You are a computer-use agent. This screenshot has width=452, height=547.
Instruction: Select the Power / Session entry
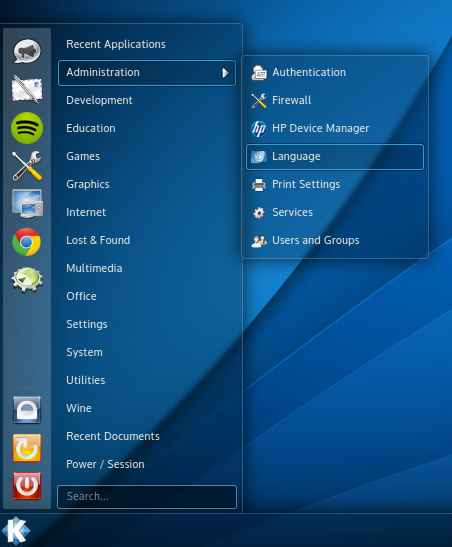pyautogui.click(x=147, y=464)
